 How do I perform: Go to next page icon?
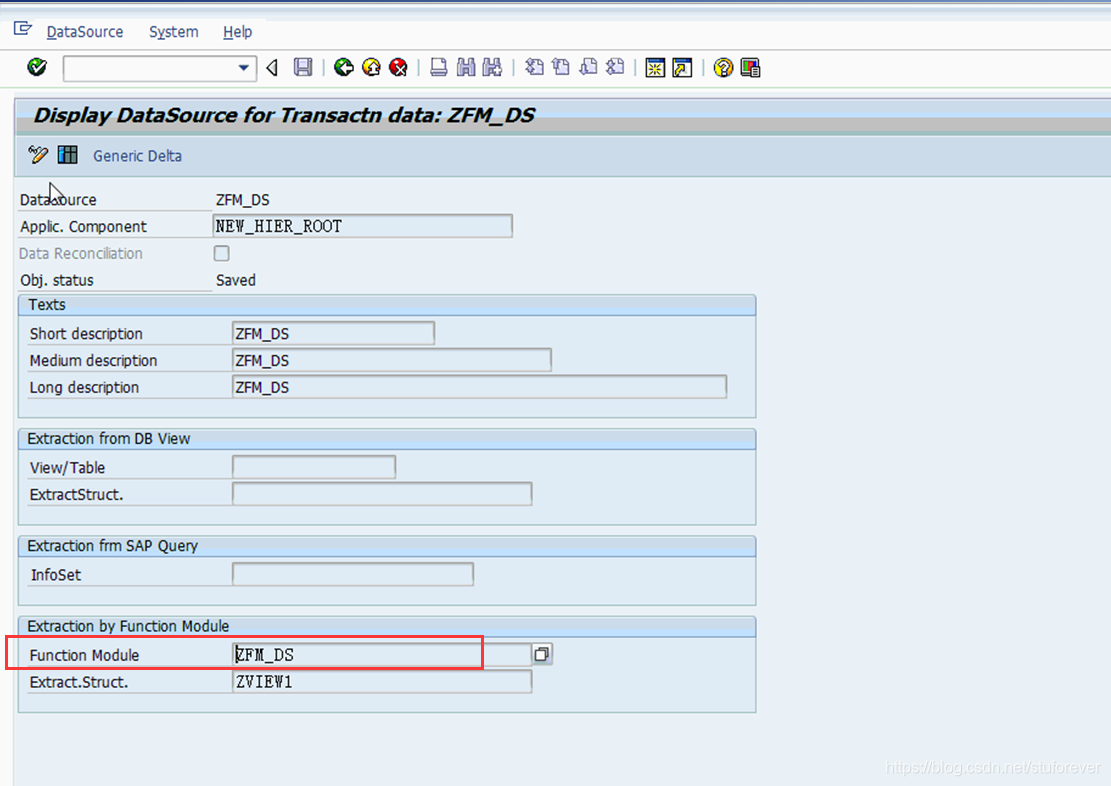tap(588, 67)
